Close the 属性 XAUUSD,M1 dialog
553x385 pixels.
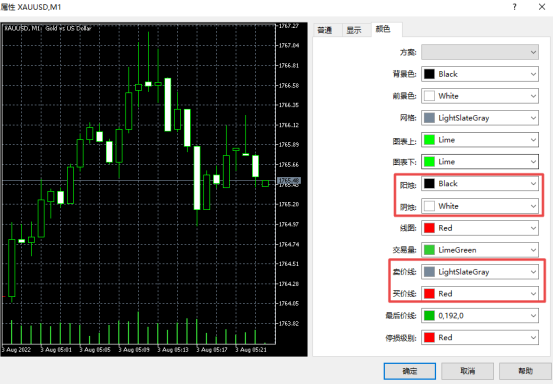542,7
